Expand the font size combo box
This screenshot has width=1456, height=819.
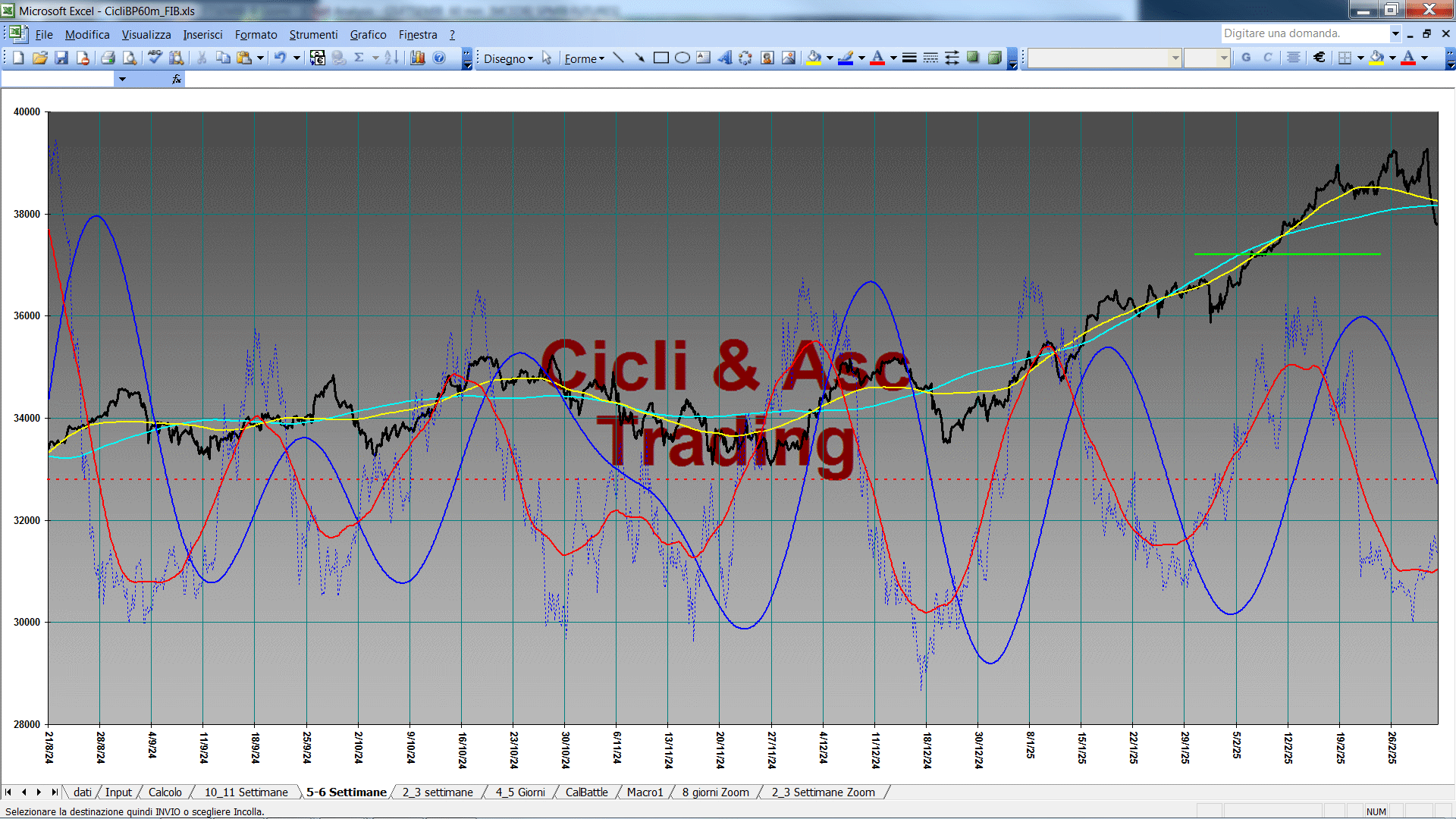tap(1223, 58)
